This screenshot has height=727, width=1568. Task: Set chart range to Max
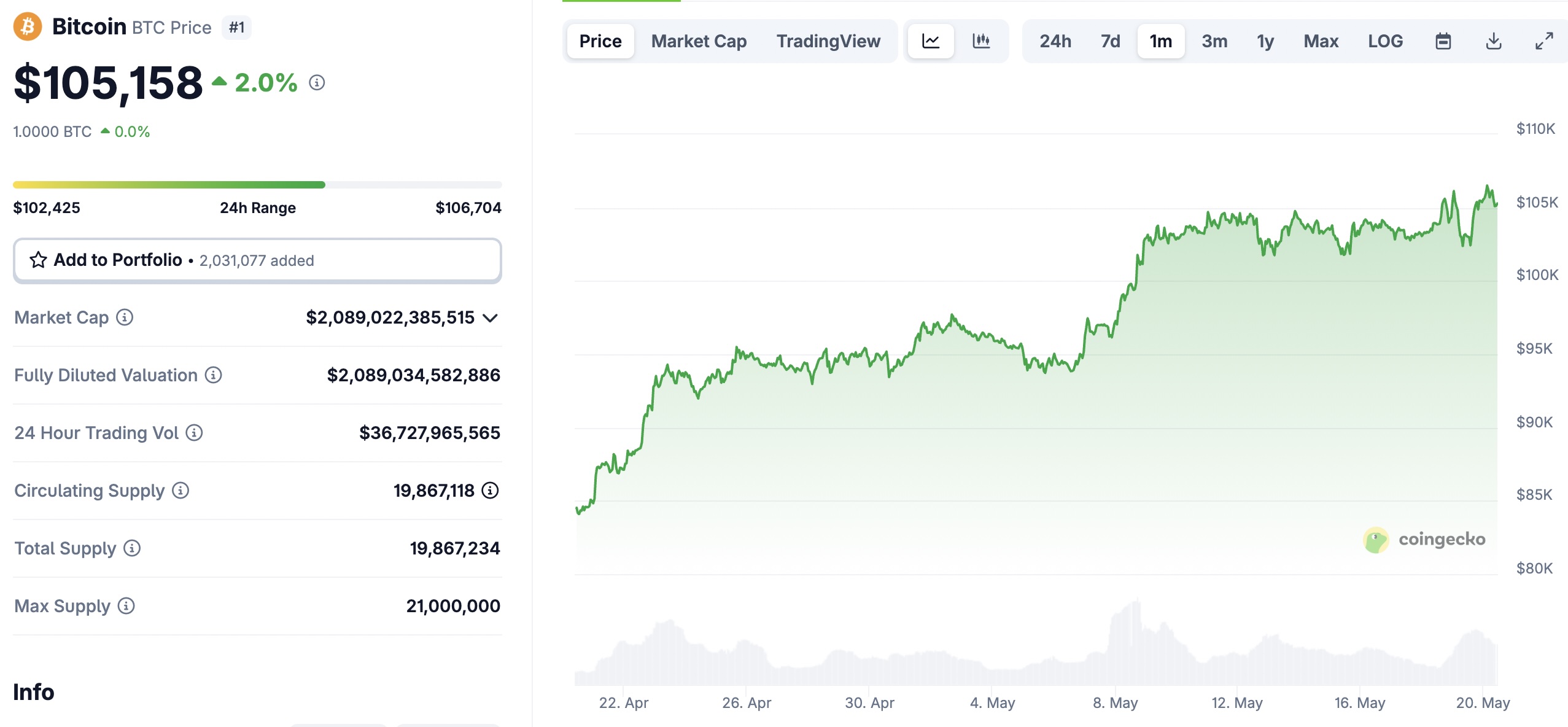click(x=1321, y=41)
